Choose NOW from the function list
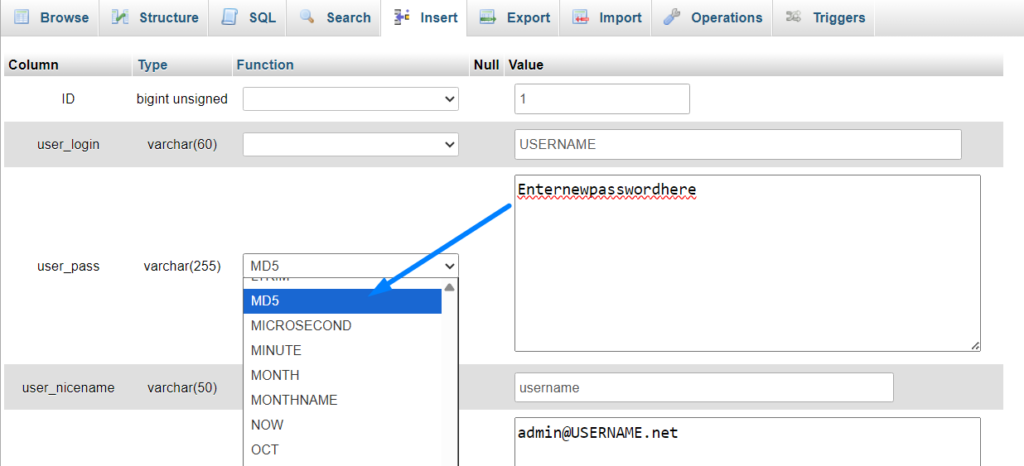This screenshot has height=466, width=1024. tap(342, 425)
